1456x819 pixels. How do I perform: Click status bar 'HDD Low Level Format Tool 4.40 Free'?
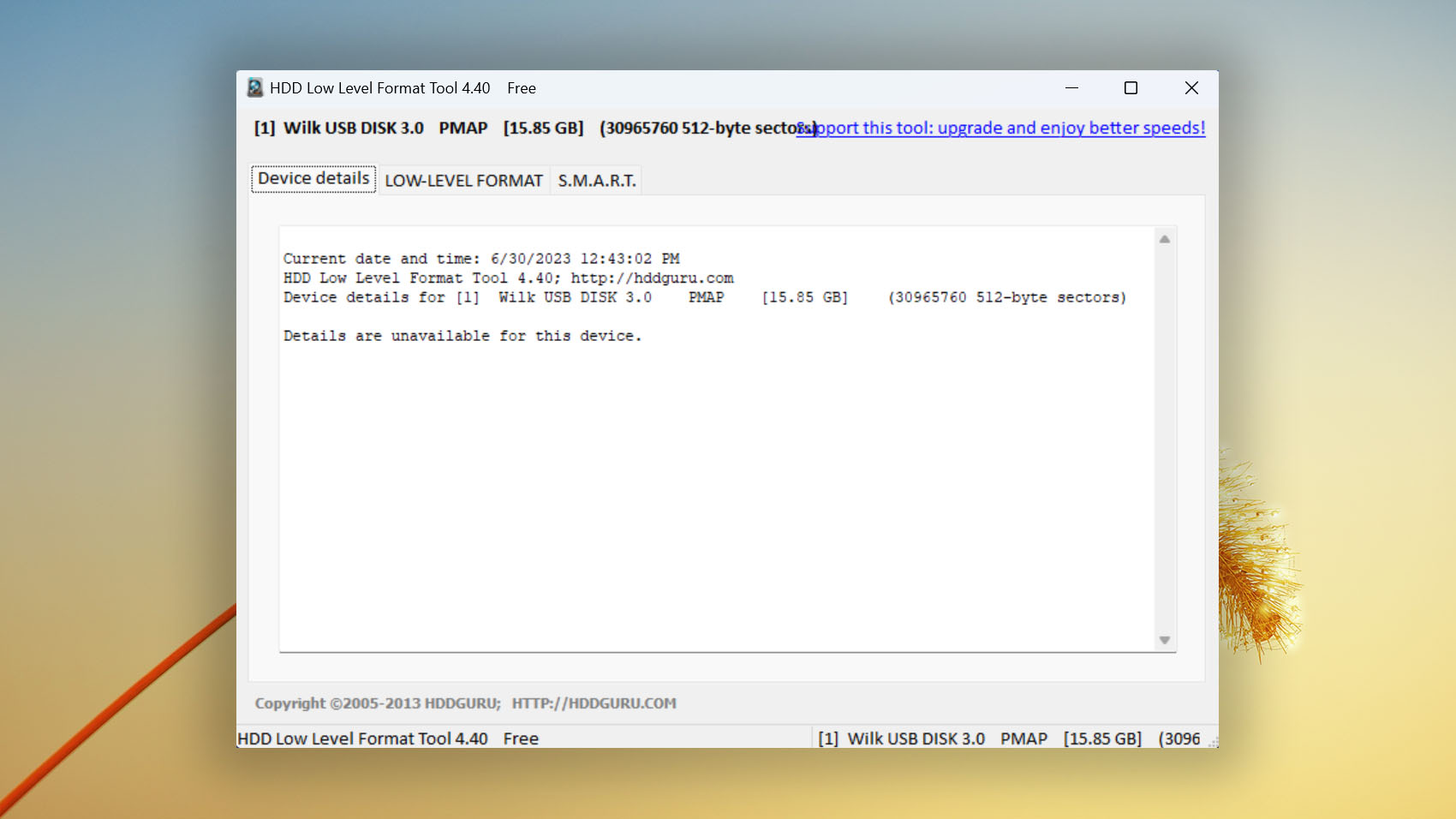(388, 738)
